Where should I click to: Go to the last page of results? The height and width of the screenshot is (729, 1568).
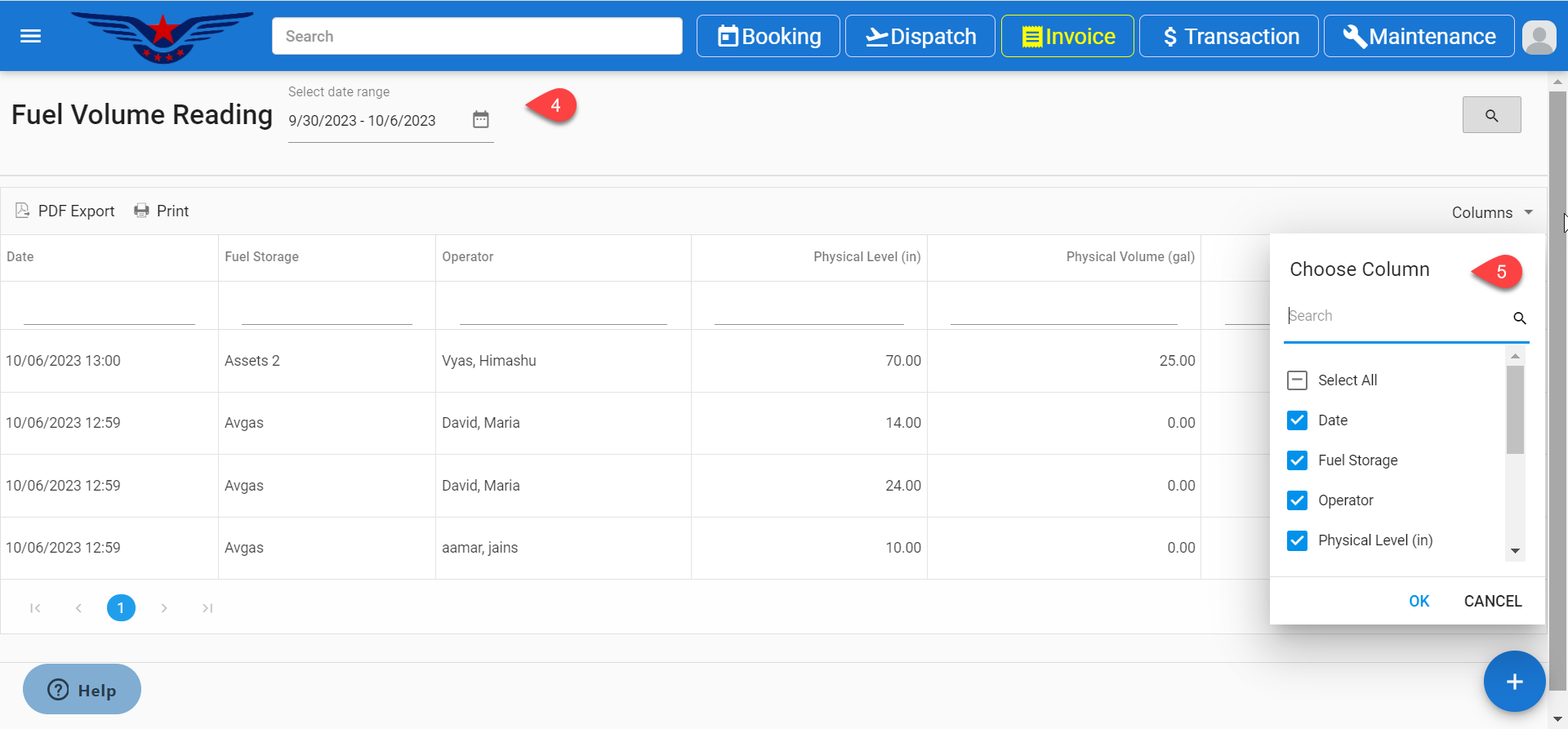click(x=207, y=608)
